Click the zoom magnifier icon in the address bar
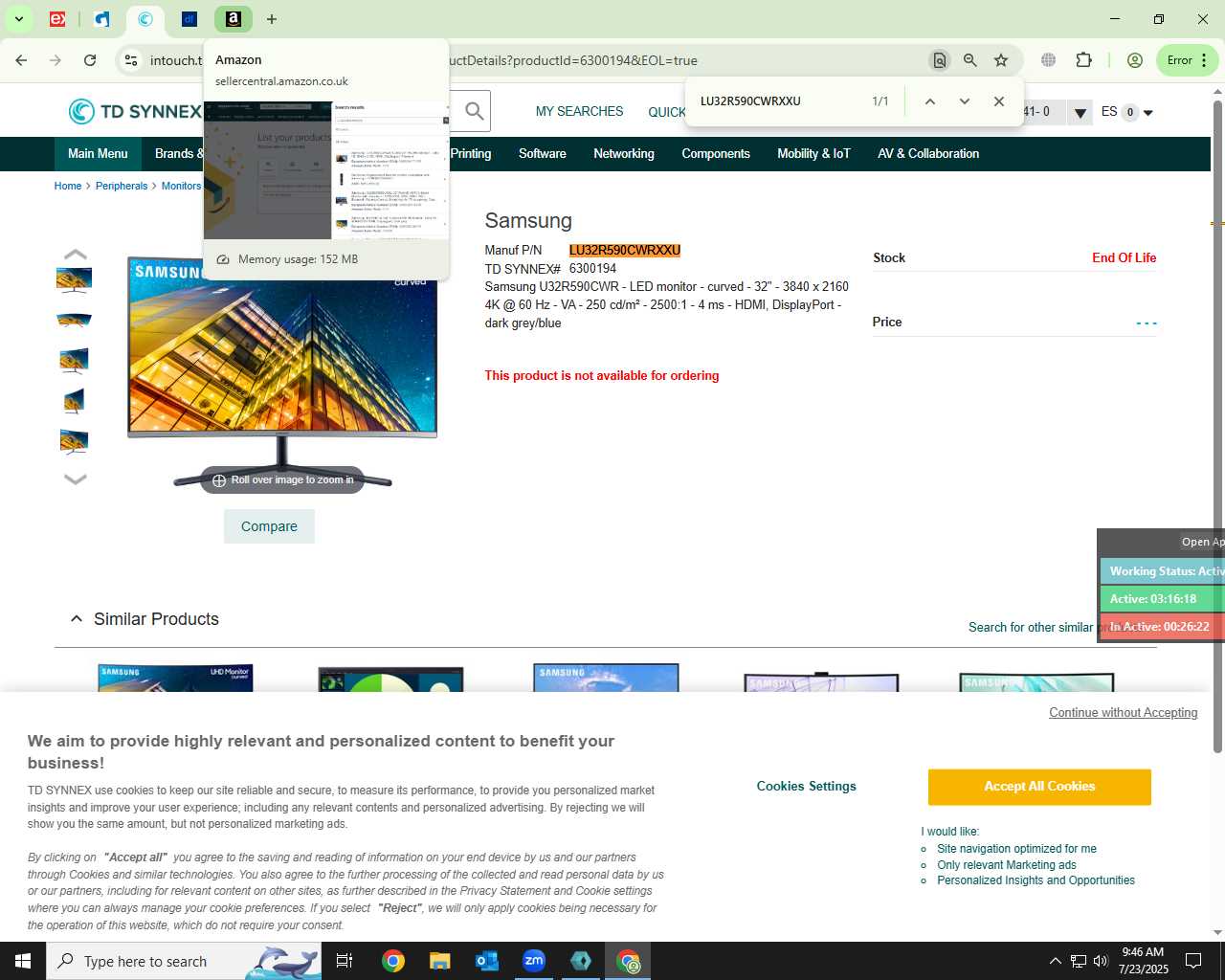This screenshot has height=980, width=1225. [x=969, y=60]
